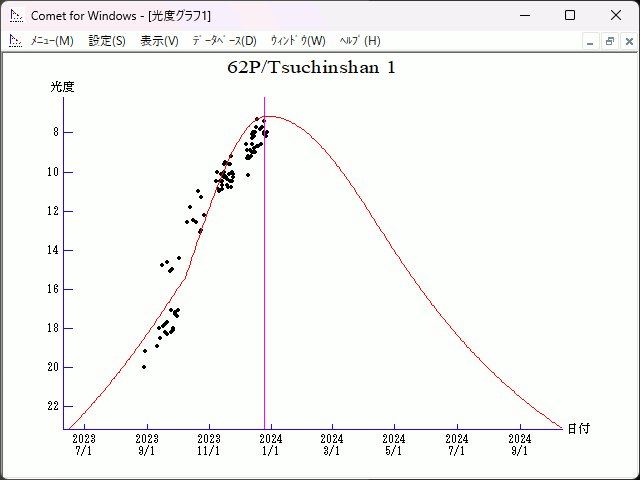The height and width of the screenshot is (480, 640).
Task: Maximize the Comet for Windows application window
Action: tap(569, 15)
